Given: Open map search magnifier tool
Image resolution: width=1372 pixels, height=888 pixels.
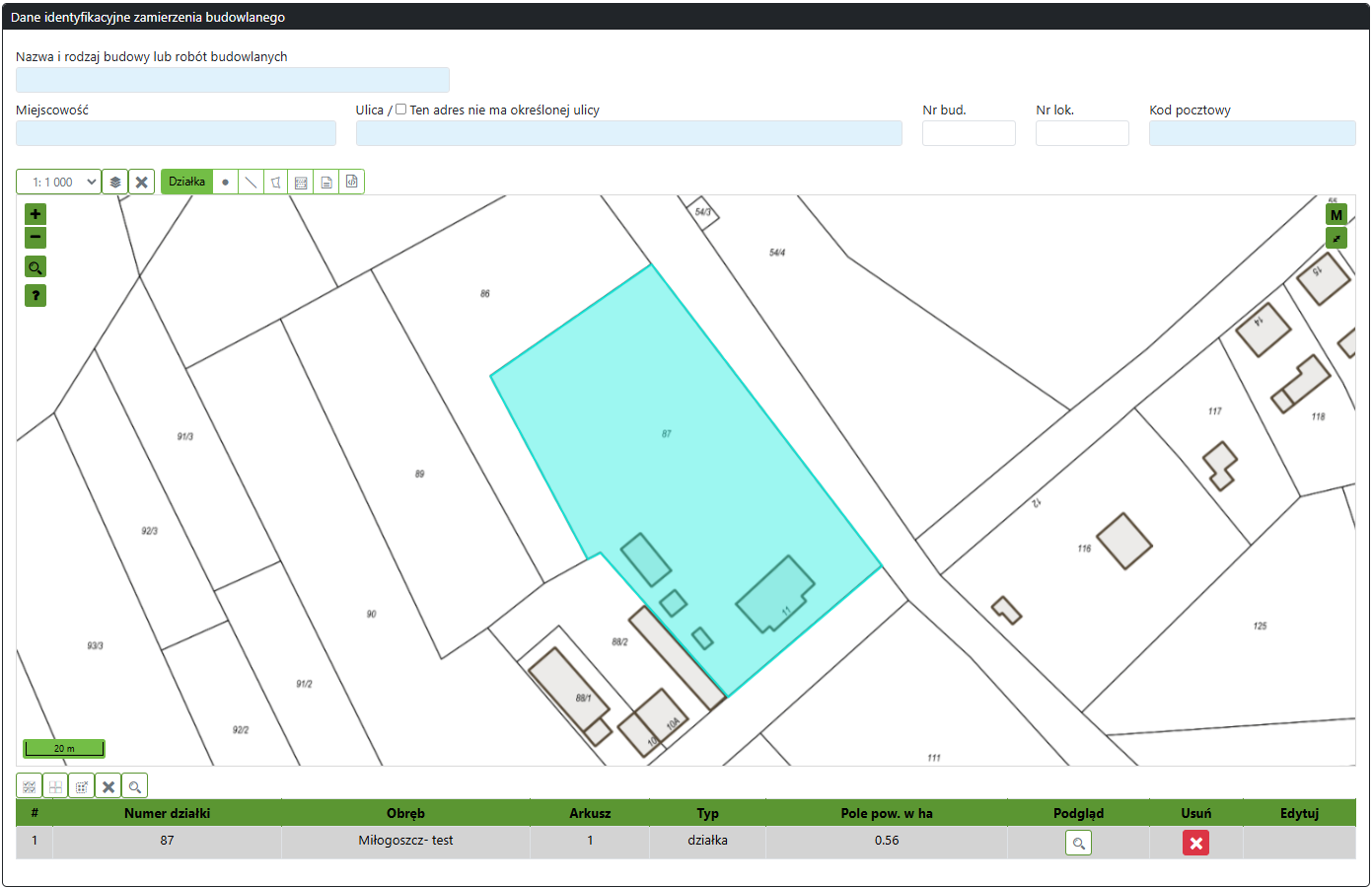Looking at the screenshot, I should (x=36, y=267).
